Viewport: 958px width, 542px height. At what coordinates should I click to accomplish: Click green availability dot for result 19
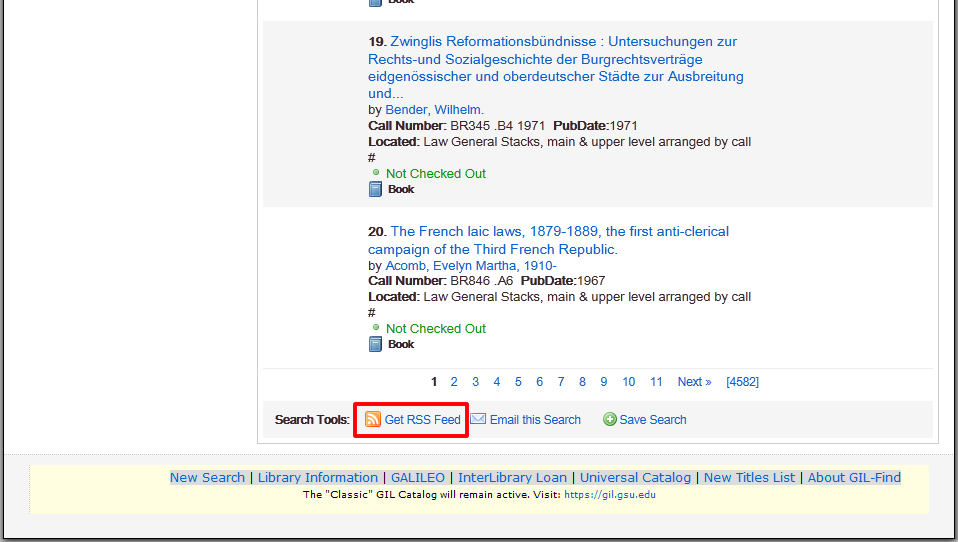(x=376, y=172)
